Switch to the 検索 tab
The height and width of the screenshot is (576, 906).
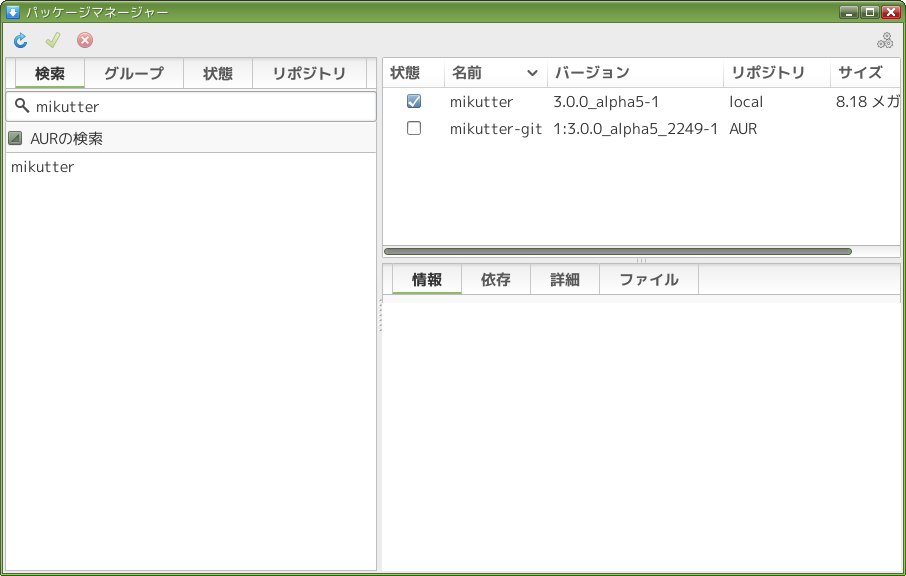50,73
